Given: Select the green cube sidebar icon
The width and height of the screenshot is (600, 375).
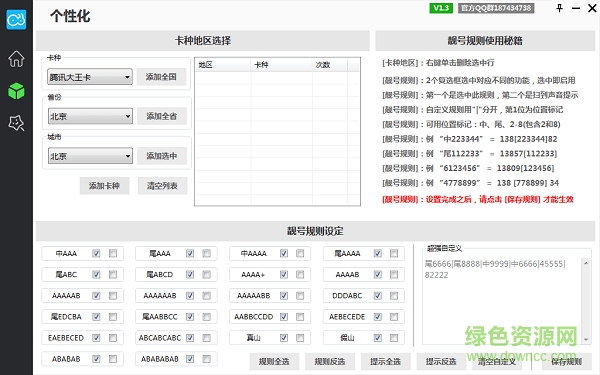Looking at the screenshot, I should (16, 91).
